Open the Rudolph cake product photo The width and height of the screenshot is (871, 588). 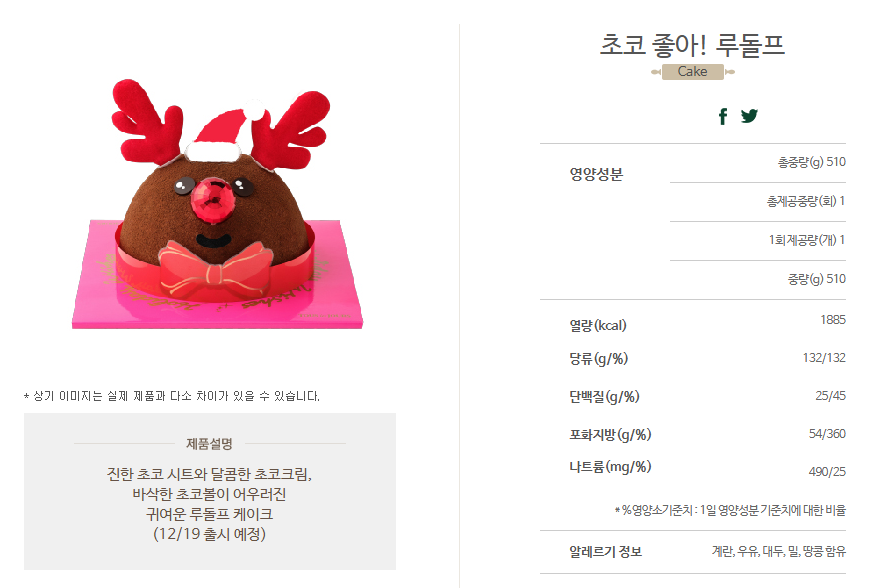[217, 204]
